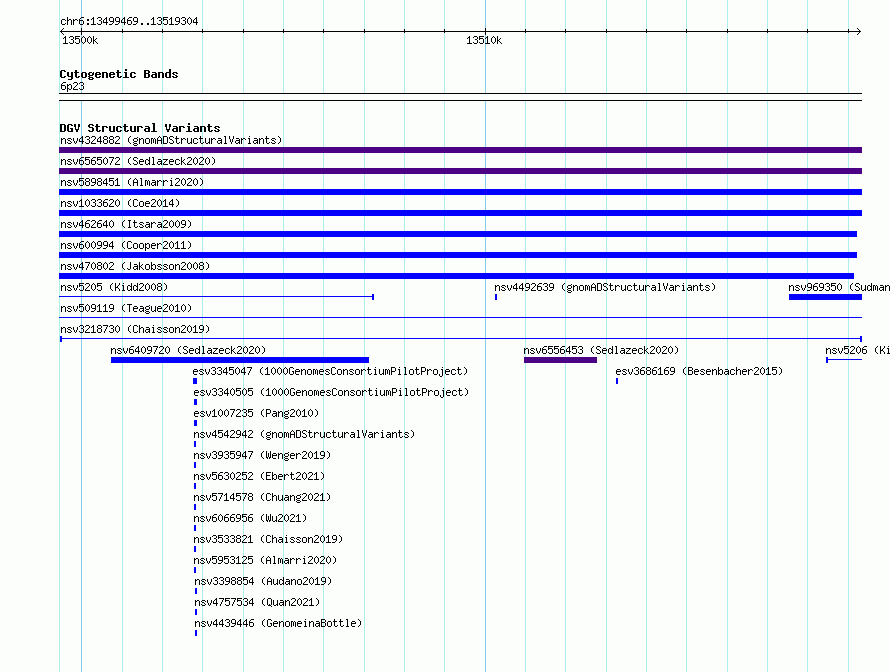Click the nsv470802 (Jakobsson2008) label
890x672 pixels.
[x=135, y=266]
